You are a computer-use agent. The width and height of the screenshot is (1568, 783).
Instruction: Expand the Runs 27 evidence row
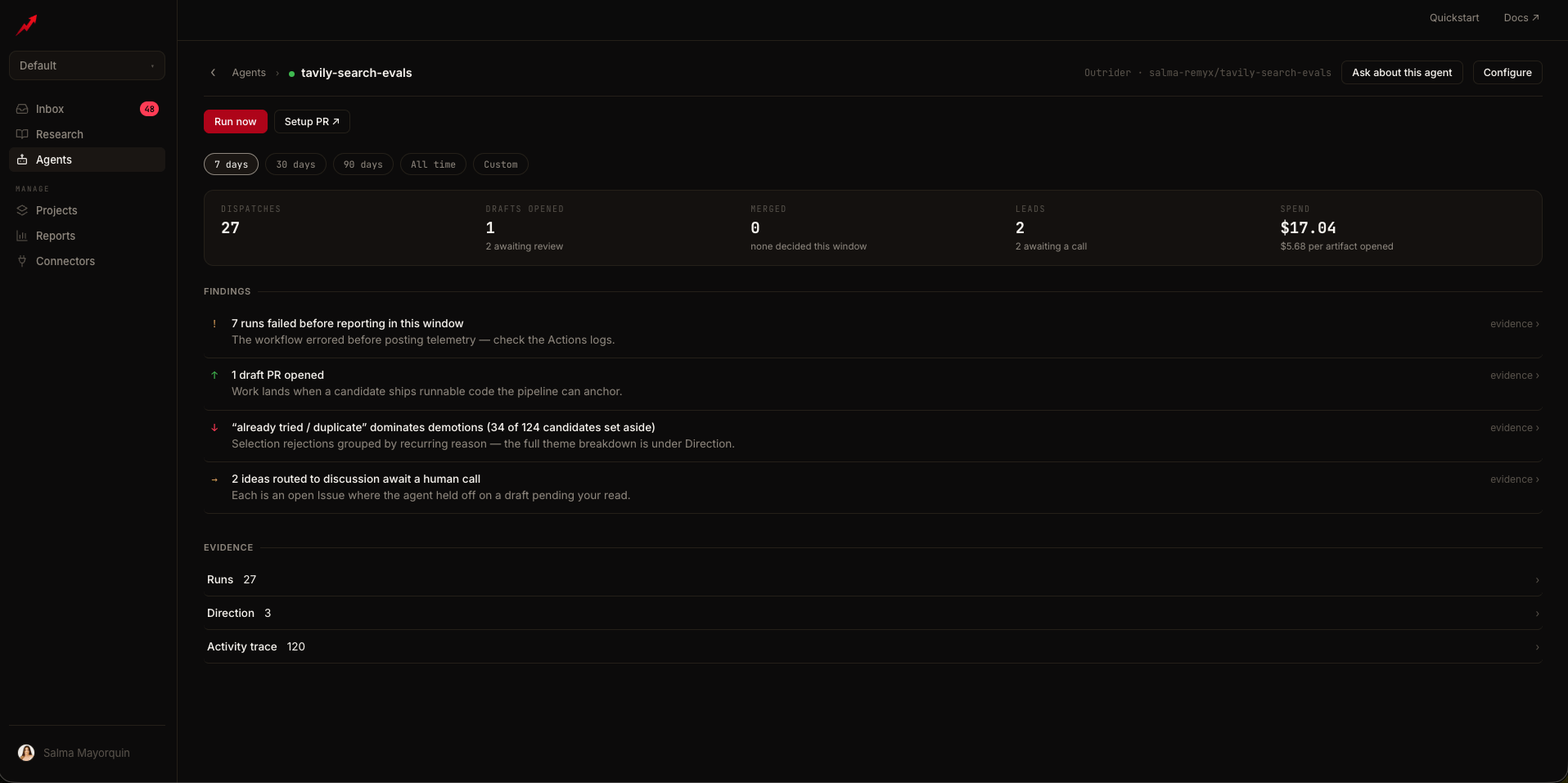click(x=873, y=579)
